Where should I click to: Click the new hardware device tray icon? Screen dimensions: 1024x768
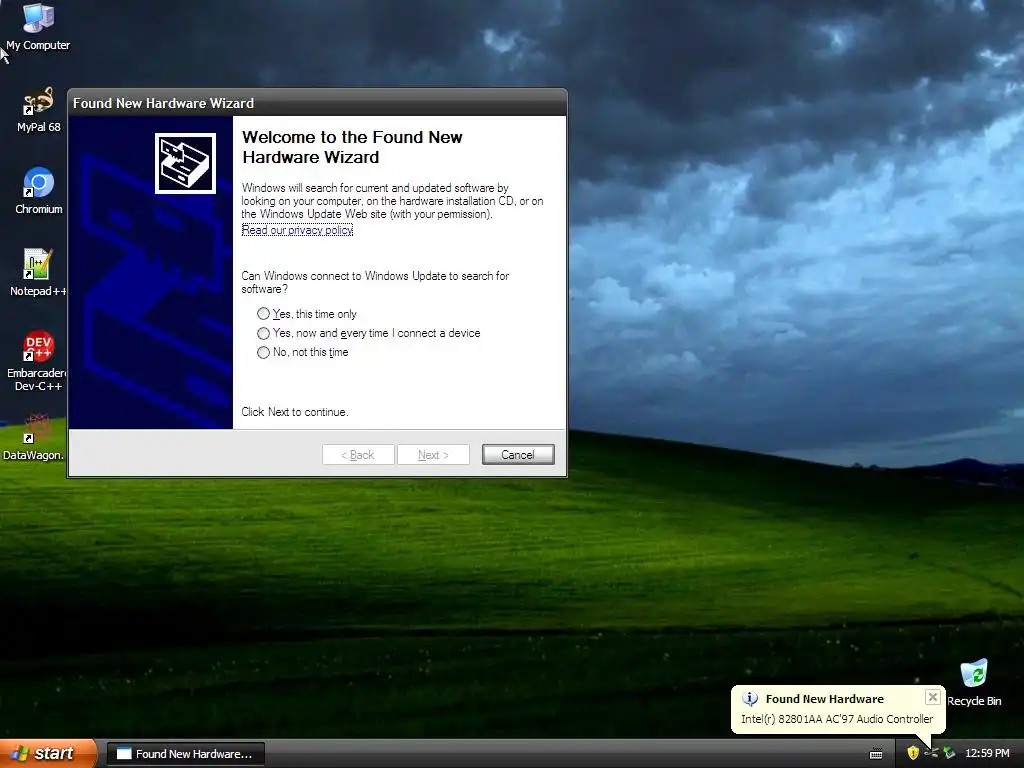[x=931, y=753]
